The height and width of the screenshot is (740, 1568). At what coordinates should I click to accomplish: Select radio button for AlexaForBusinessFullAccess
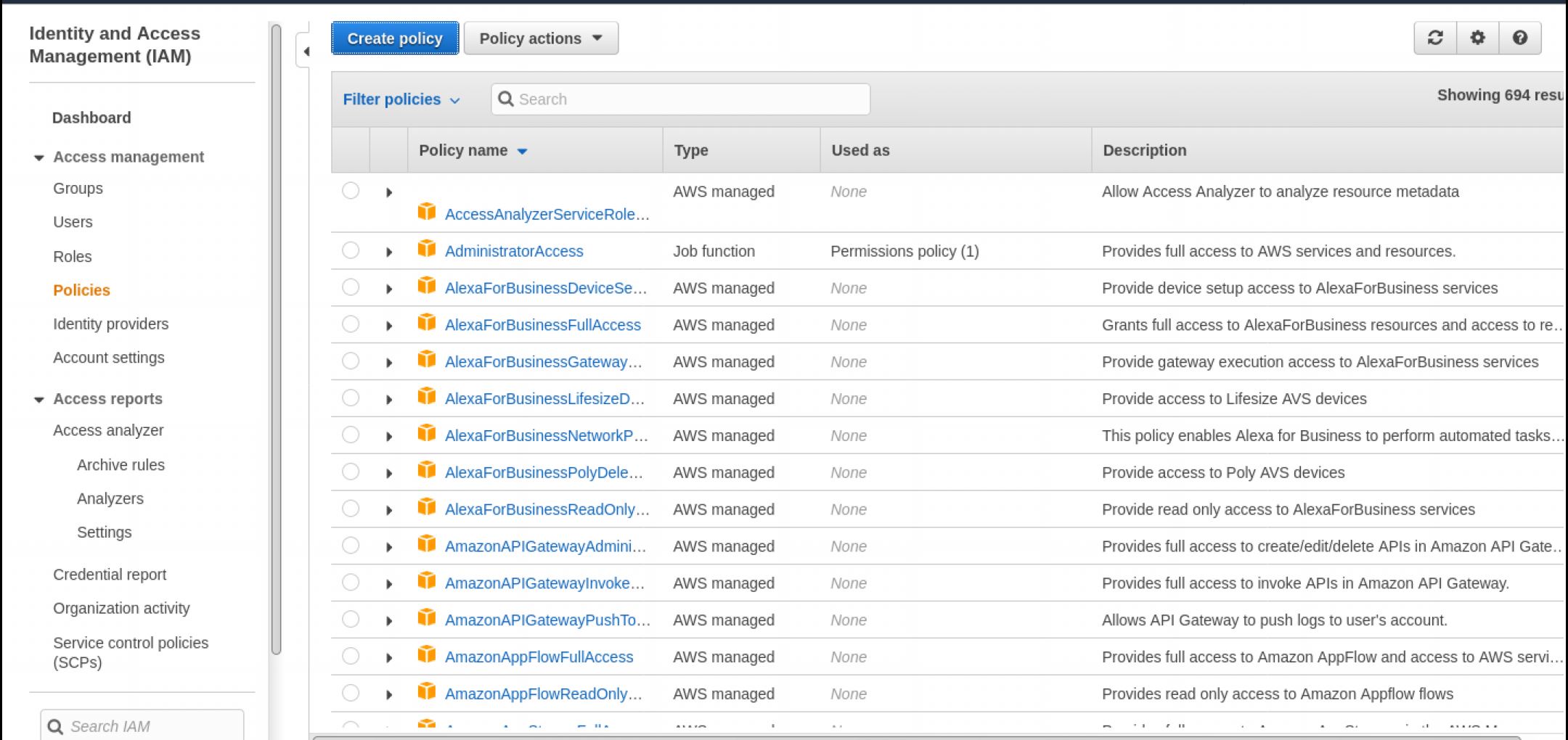tap(351, 324)
